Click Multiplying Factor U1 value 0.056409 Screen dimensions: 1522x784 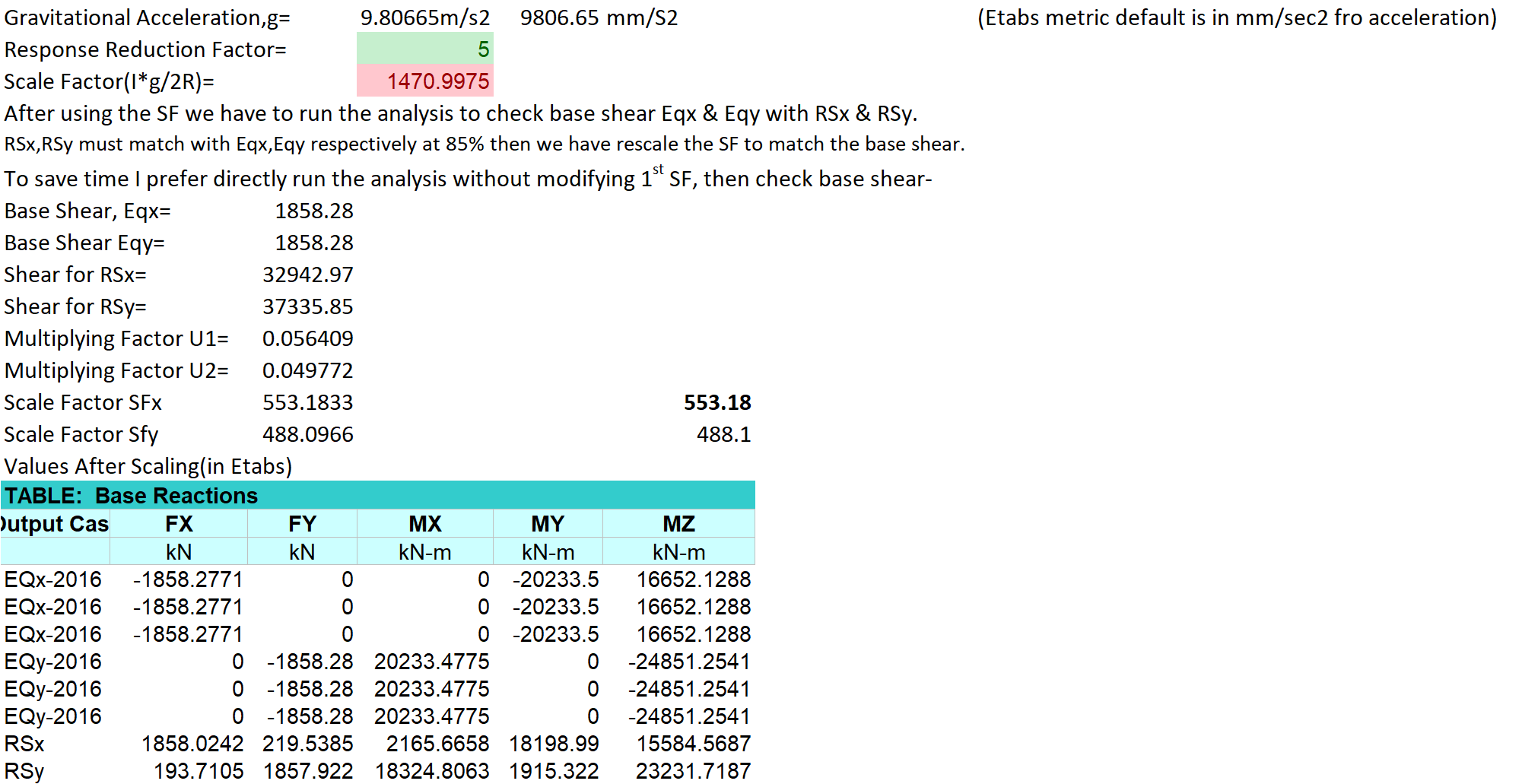pos(308,338)
